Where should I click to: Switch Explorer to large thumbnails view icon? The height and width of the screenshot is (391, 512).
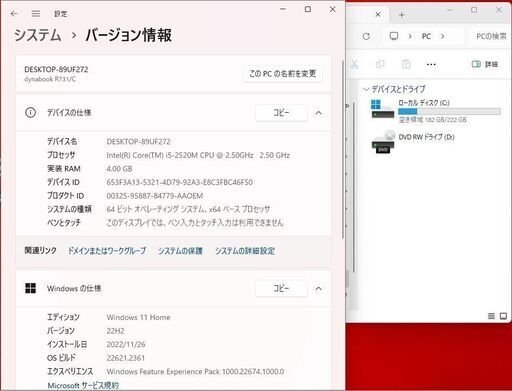[503, 316]
